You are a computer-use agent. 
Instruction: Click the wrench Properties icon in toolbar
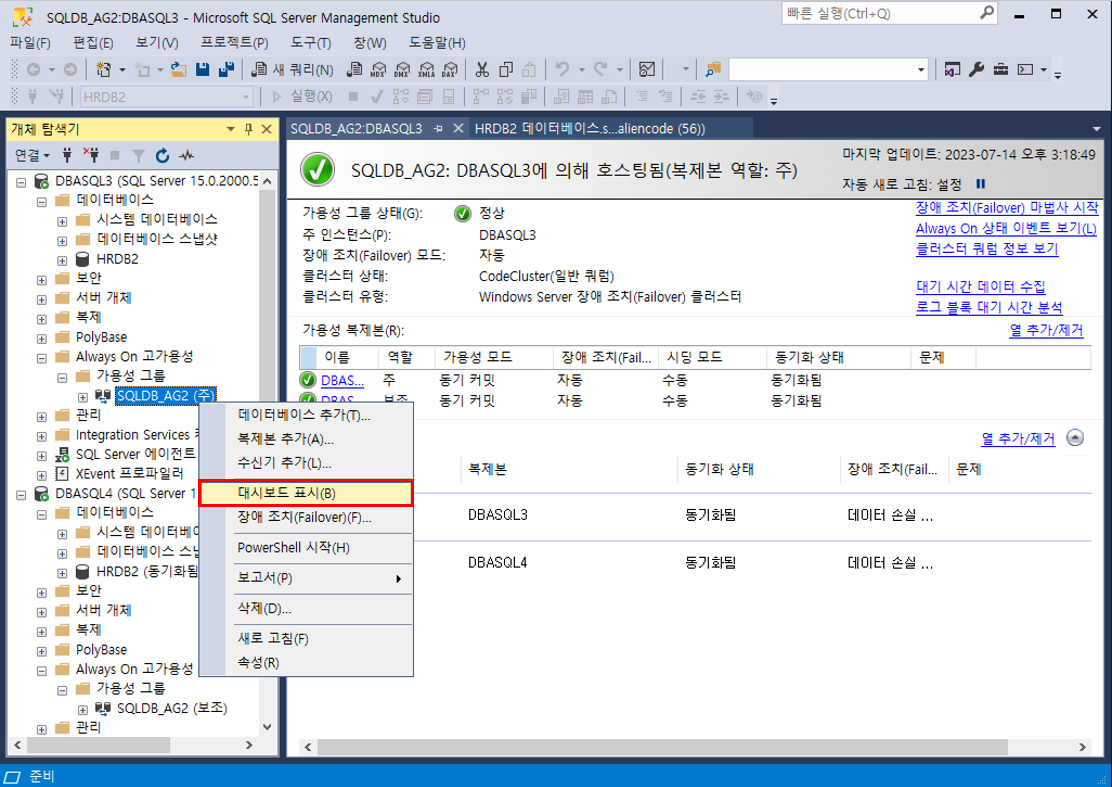click(x=977, y=69)
